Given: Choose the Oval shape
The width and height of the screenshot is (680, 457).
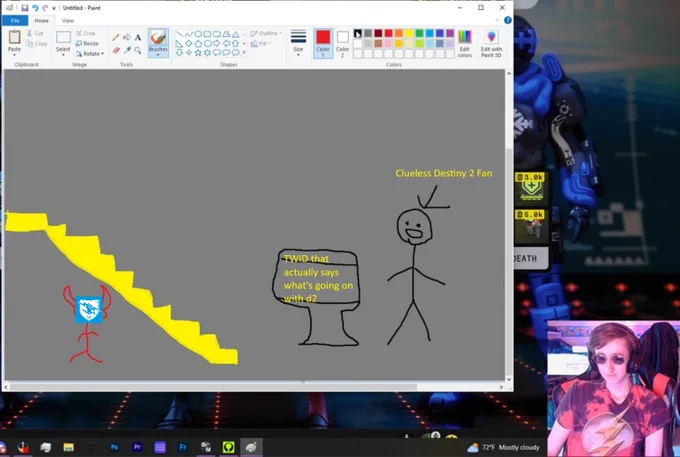Looking at the screenshot, I should pyautogui.click(x=198, y=34).
